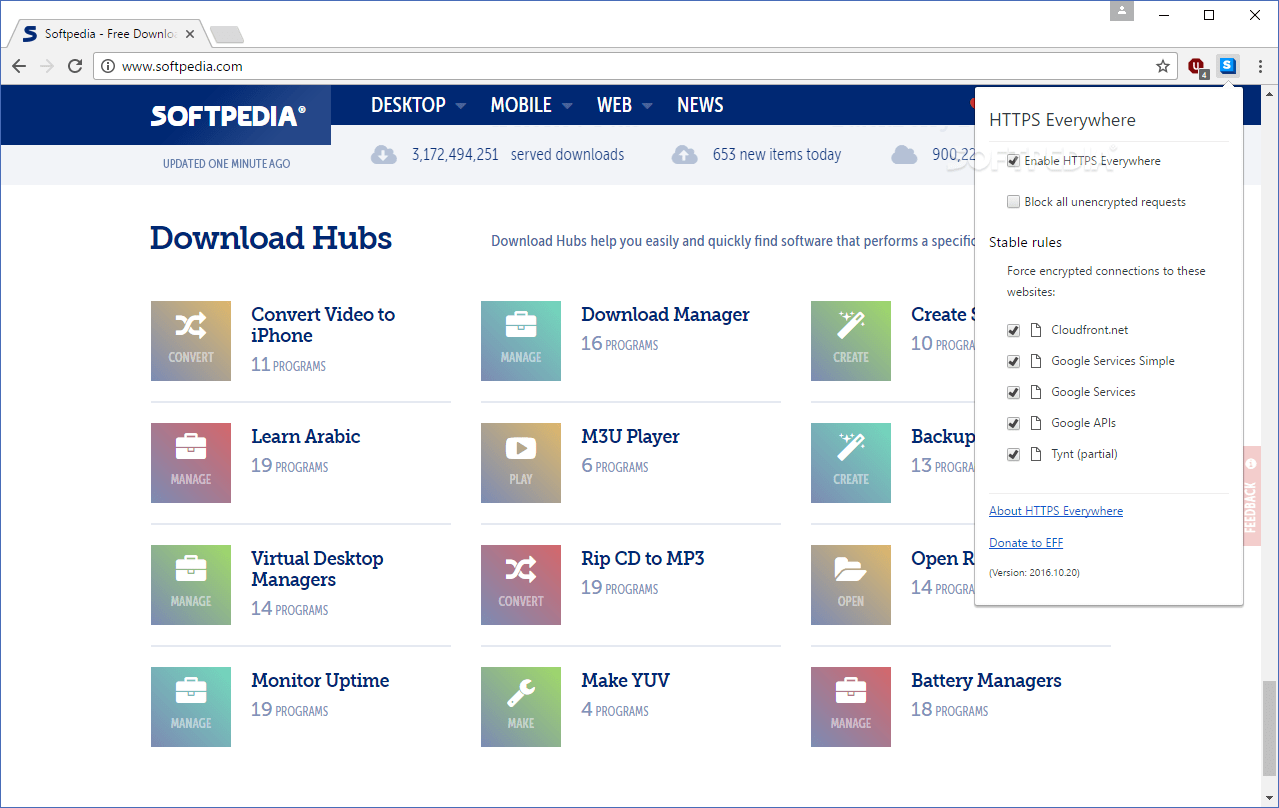Open the Rip CD to MP3 link
The image size is (1279, 808).
pyautogui.click(x=643, y=558)
